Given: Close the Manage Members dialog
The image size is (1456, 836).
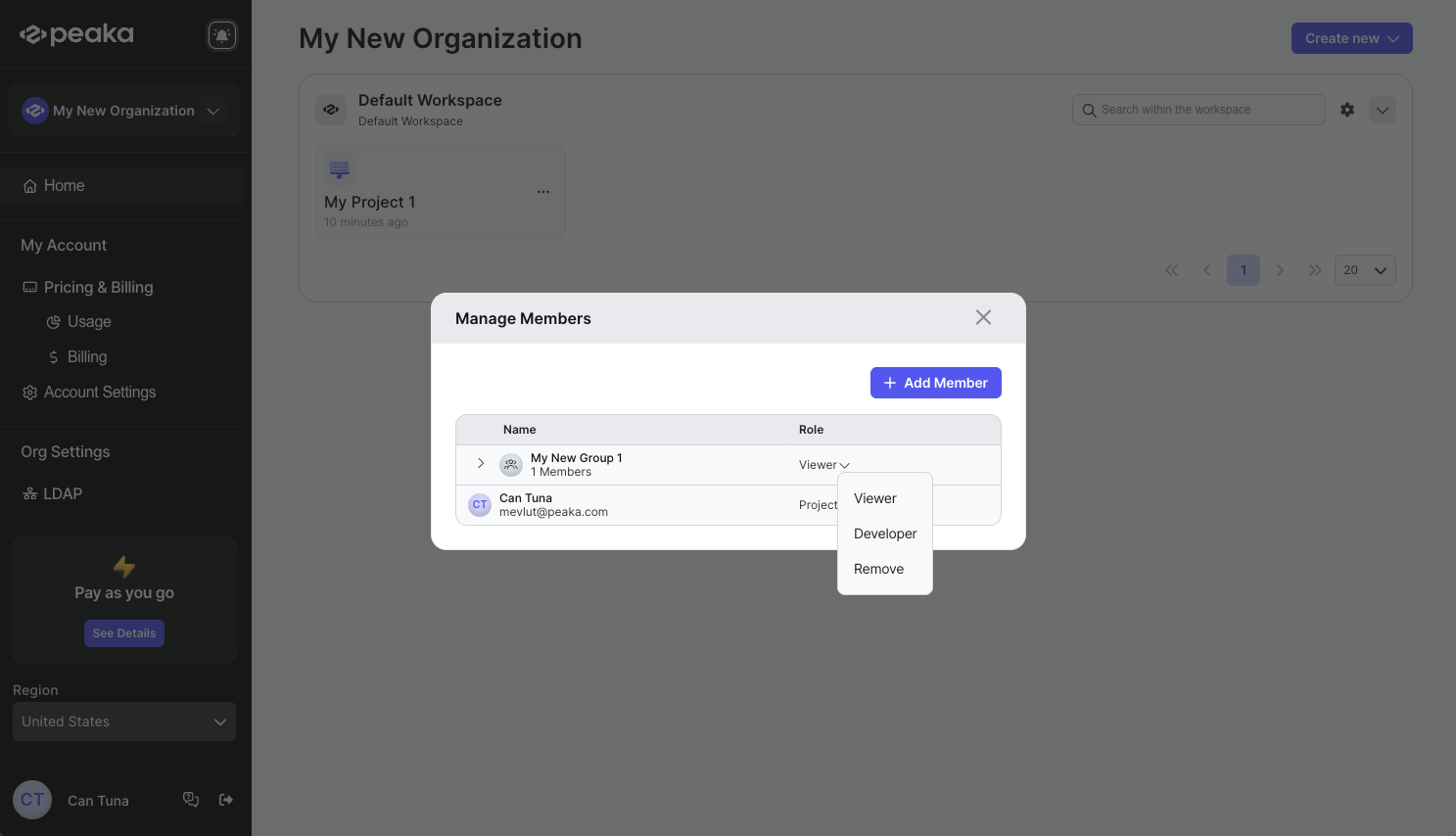Looking at the screenshot, I should click(983, 317).
